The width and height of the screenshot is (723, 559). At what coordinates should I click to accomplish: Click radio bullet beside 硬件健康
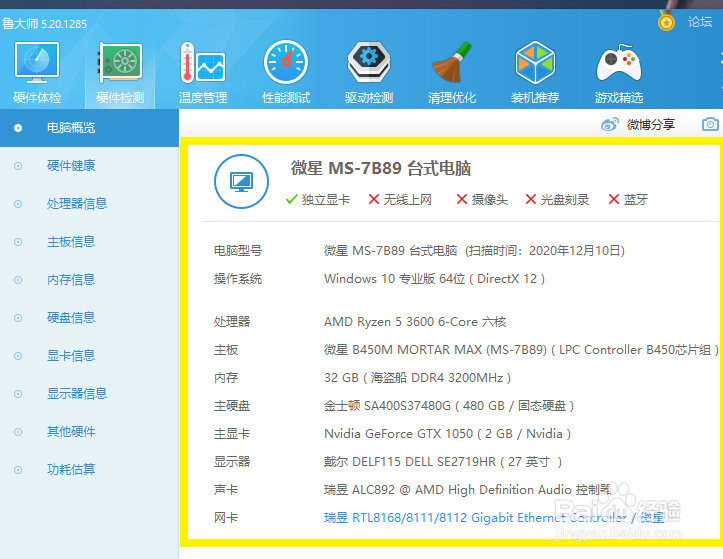pyautogui.click(x=18, y=166)
